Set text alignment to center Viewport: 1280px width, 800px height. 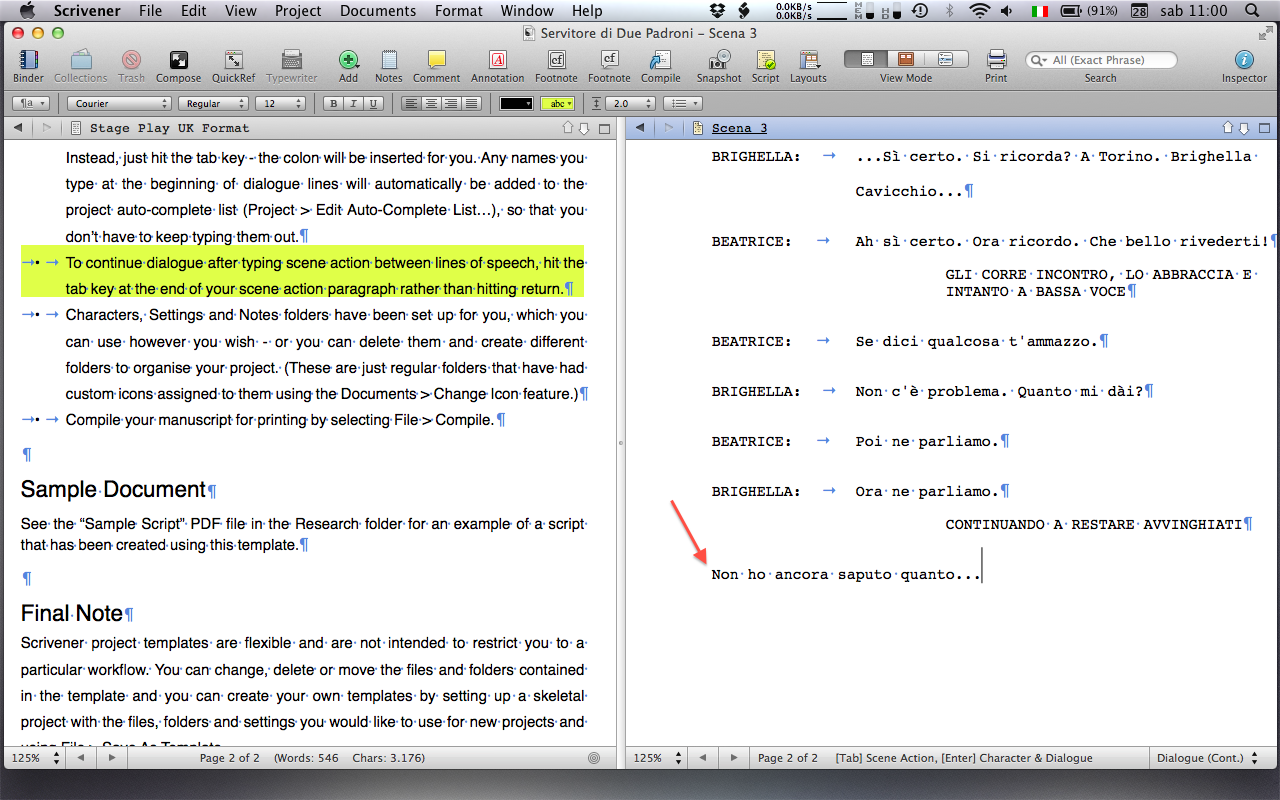click(431, 103)
